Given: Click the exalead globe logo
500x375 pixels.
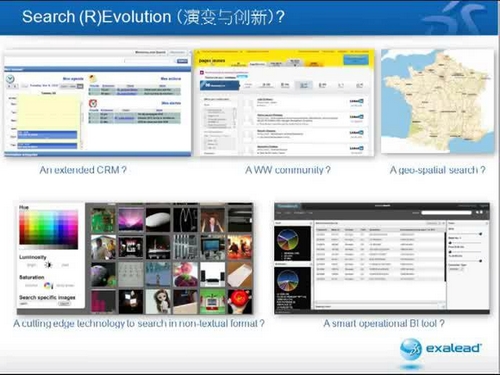Looking at the screenshot, I should [411, 349].
